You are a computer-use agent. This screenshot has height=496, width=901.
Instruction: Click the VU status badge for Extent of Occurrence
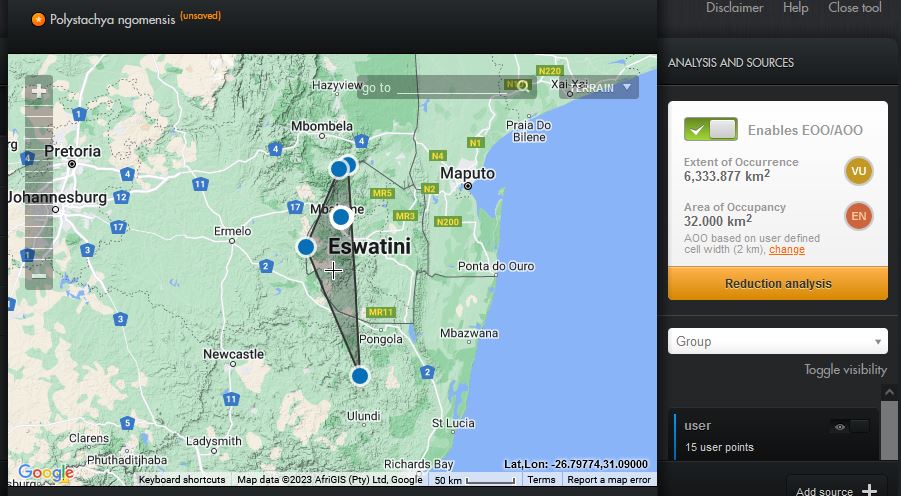[858, 171]
